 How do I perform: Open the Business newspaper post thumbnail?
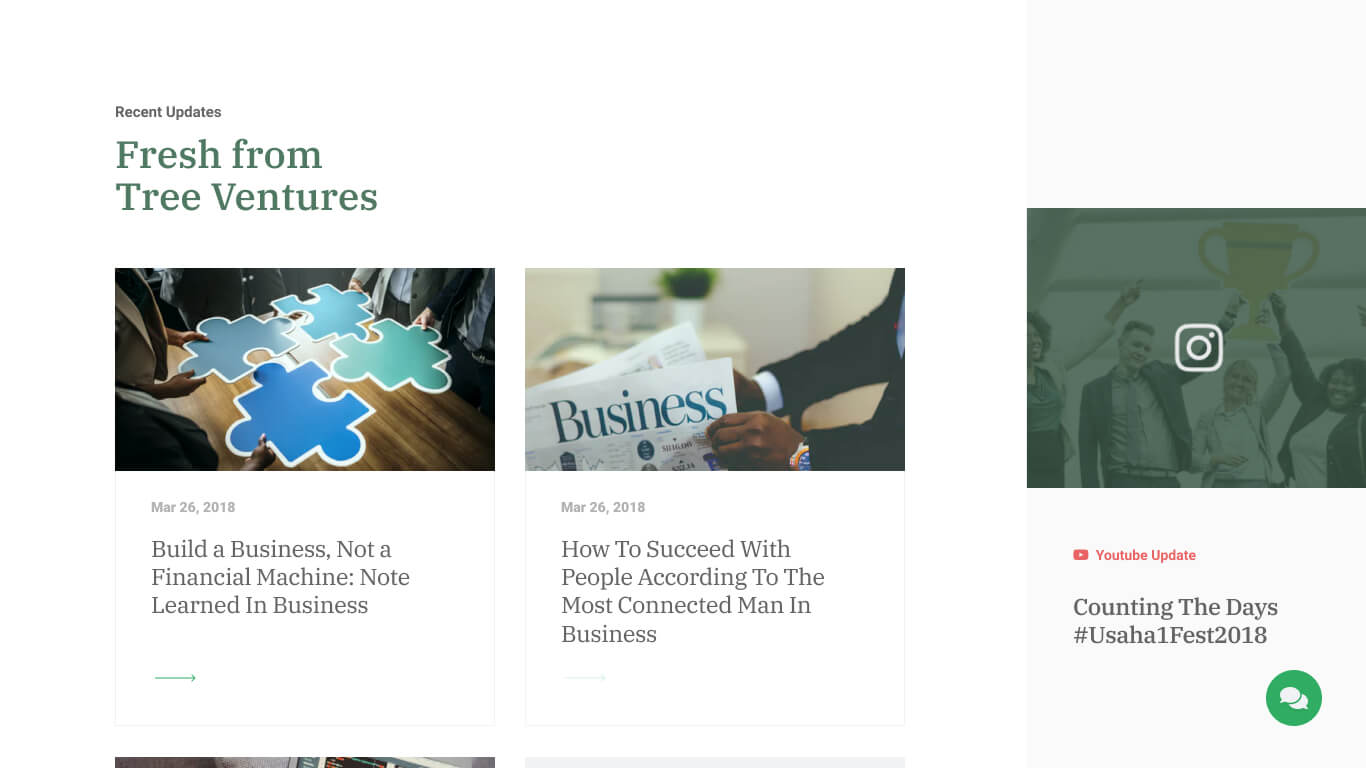pos(714,369)
